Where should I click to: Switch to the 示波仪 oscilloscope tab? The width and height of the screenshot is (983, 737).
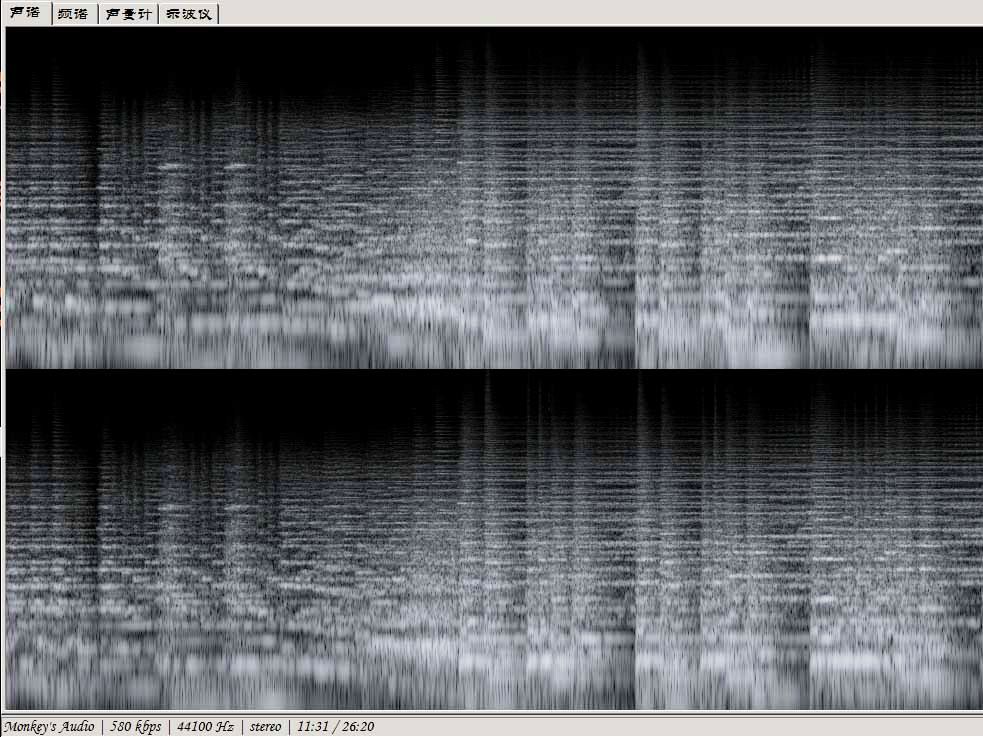click(x=188, y=14)
